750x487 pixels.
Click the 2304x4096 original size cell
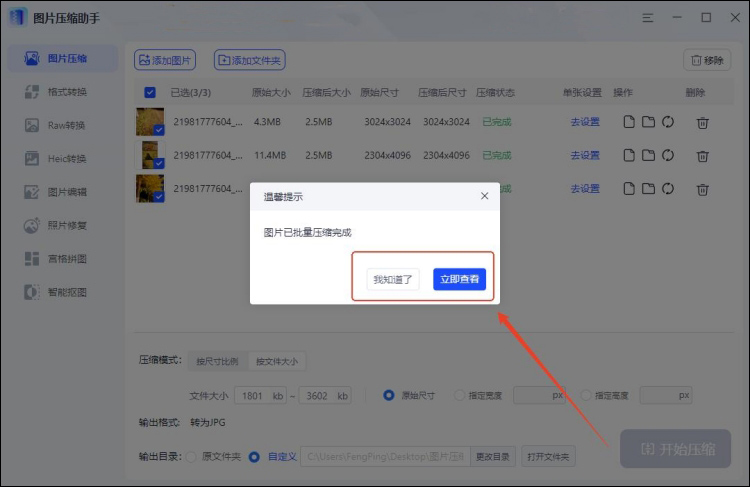(x=387, y=155)
